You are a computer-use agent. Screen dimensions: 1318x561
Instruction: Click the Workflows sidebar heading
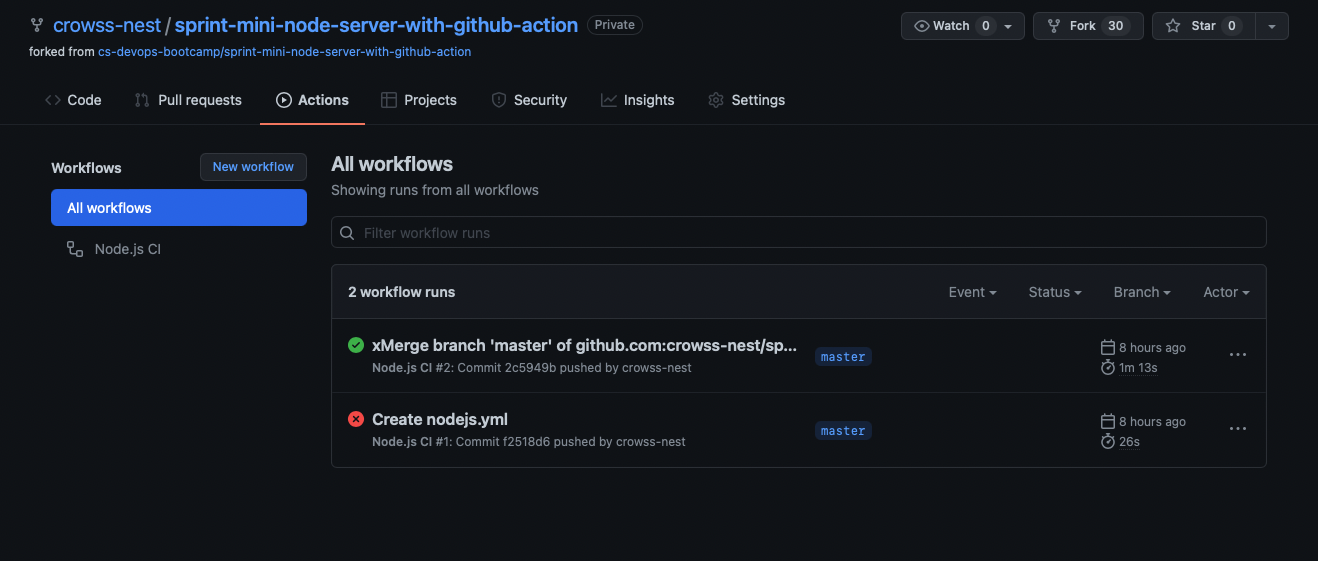pos(86,168)
